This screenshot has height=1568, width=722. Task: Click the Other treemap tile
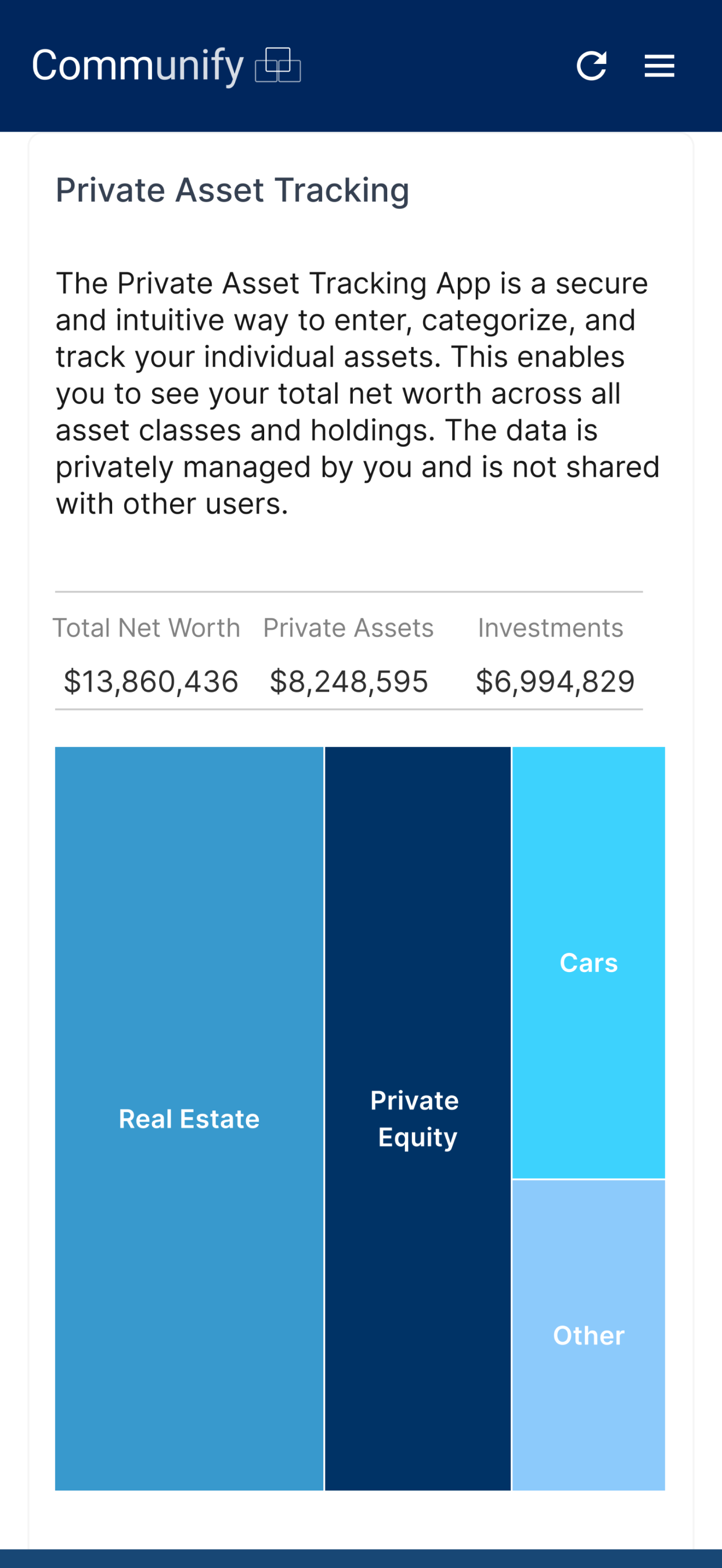point(589,1336)
